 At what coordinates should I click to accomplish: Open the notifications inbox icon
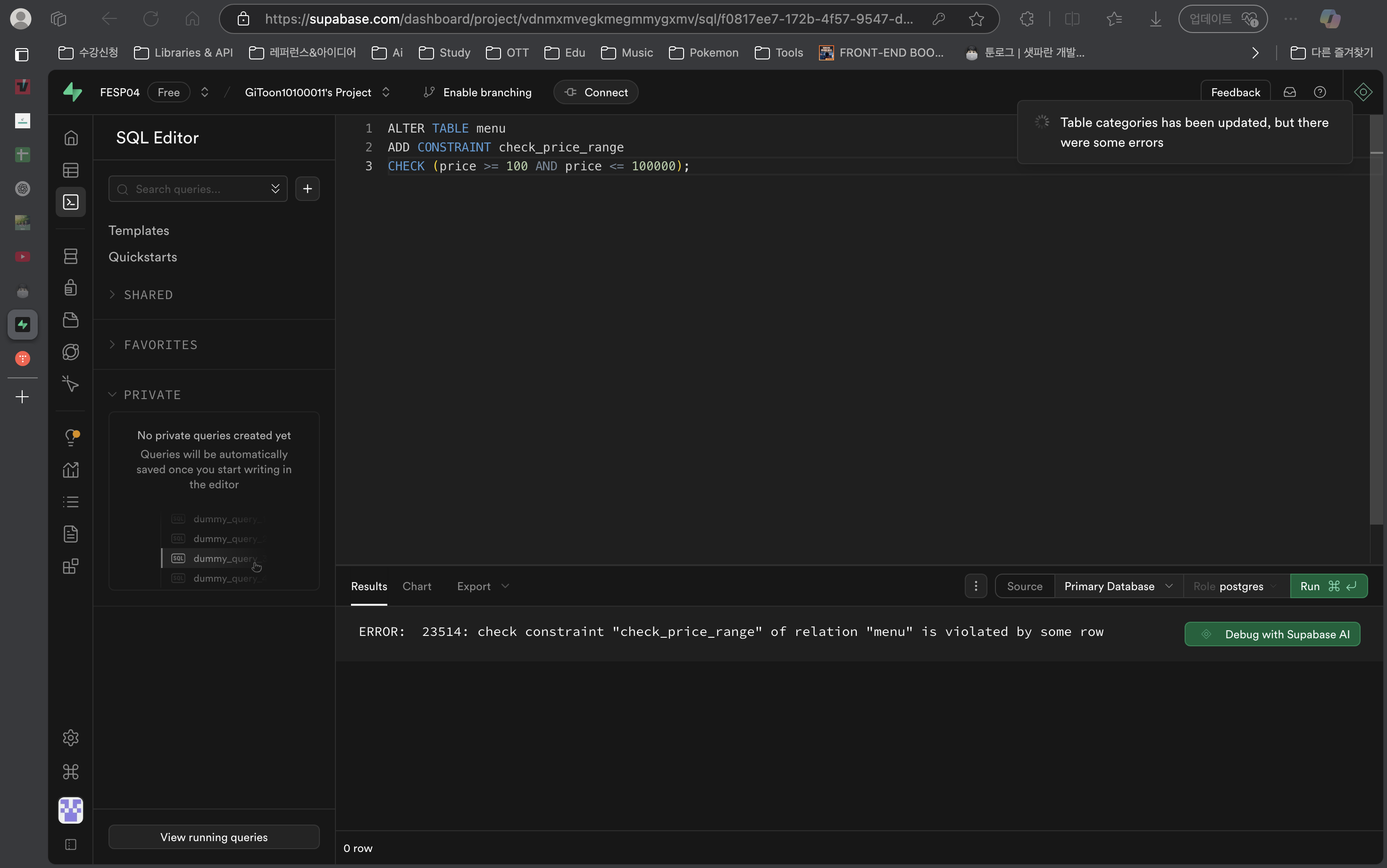(x=1290, y=92)
